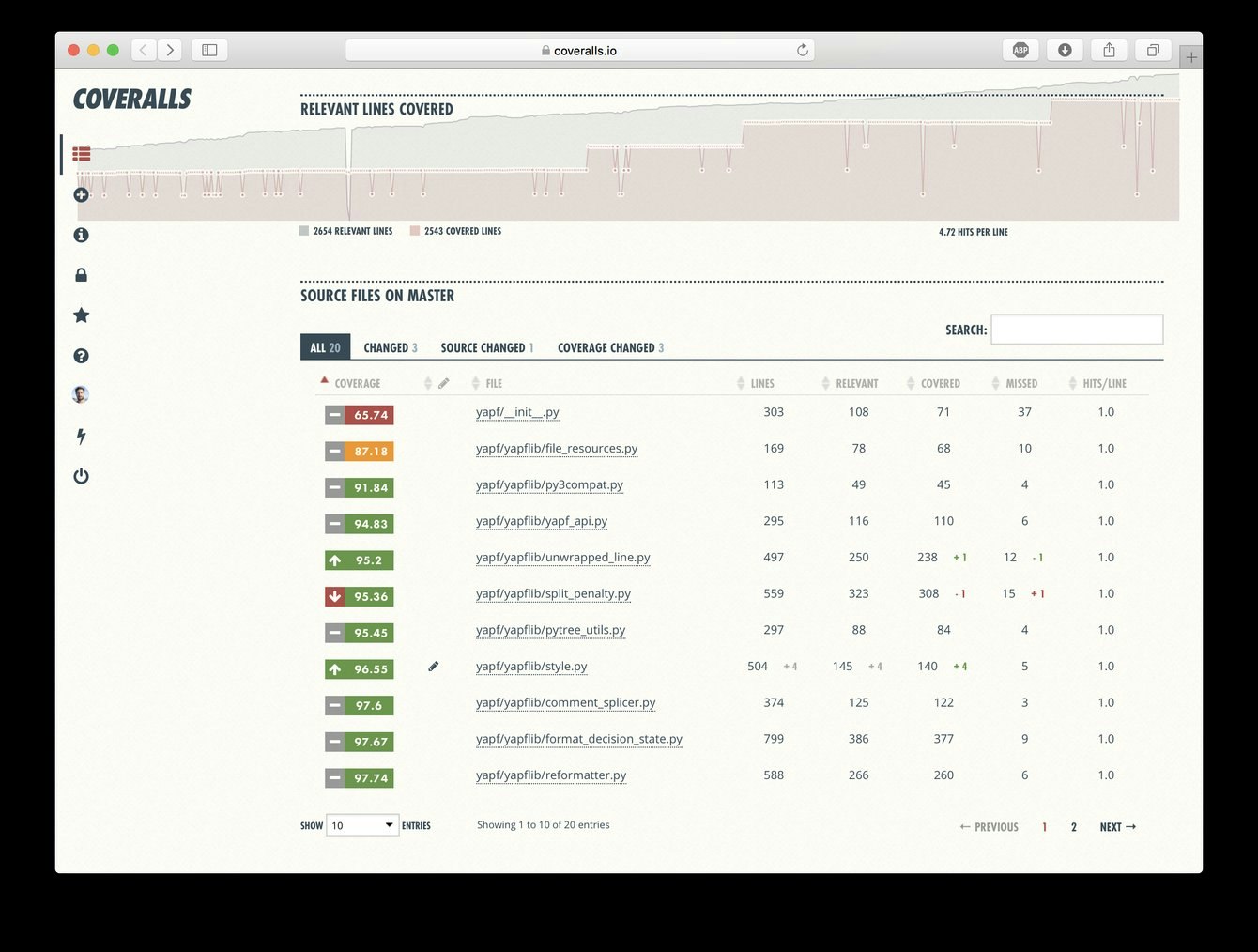Go to page 1 of entries
The image size is (1258, 952).
pyautogui.click(x=1044, y=827)
